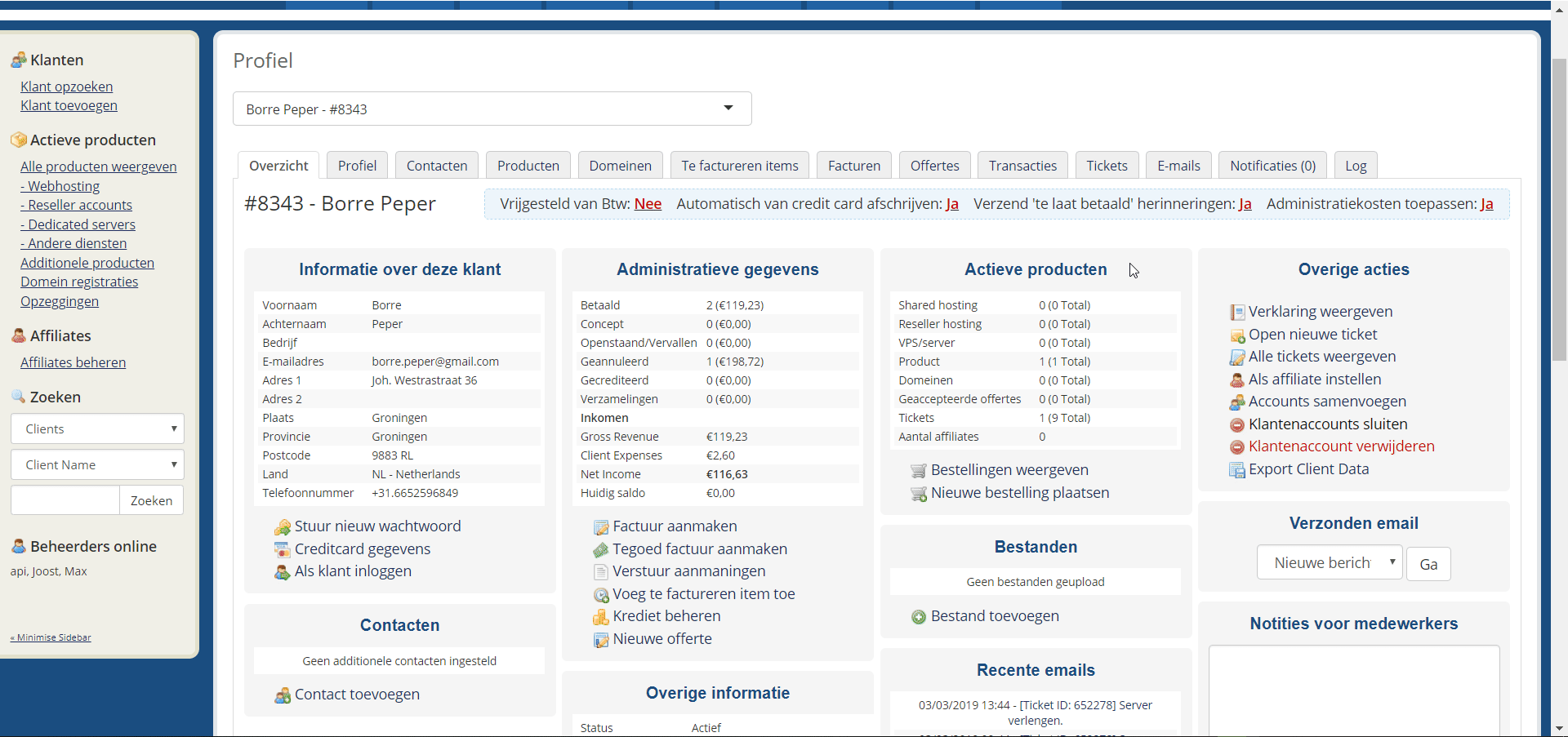Expand the Clients search type dropdown
This screenshot has width=1568, height=737.
(x=97, y=428)
